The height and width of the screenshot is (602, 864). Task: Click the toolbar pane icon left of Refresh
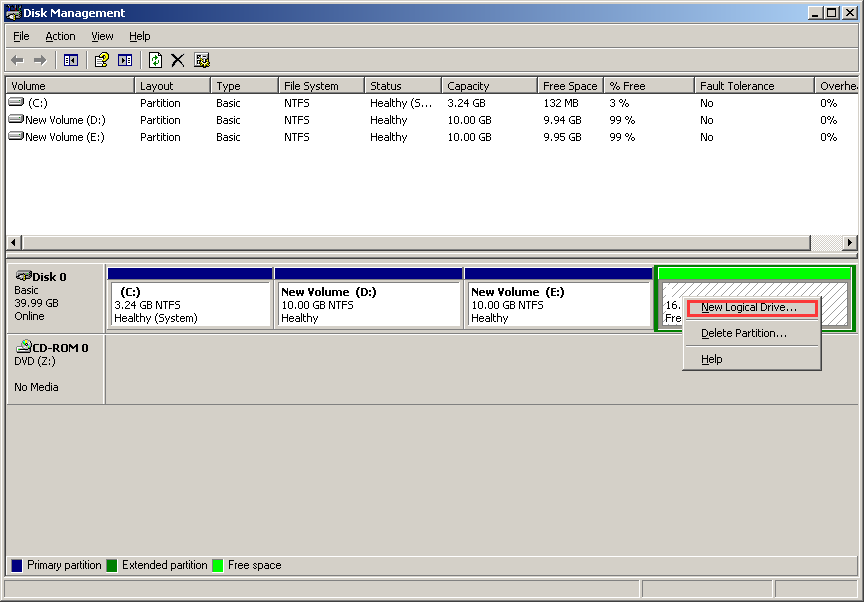[x=125, y=60]
